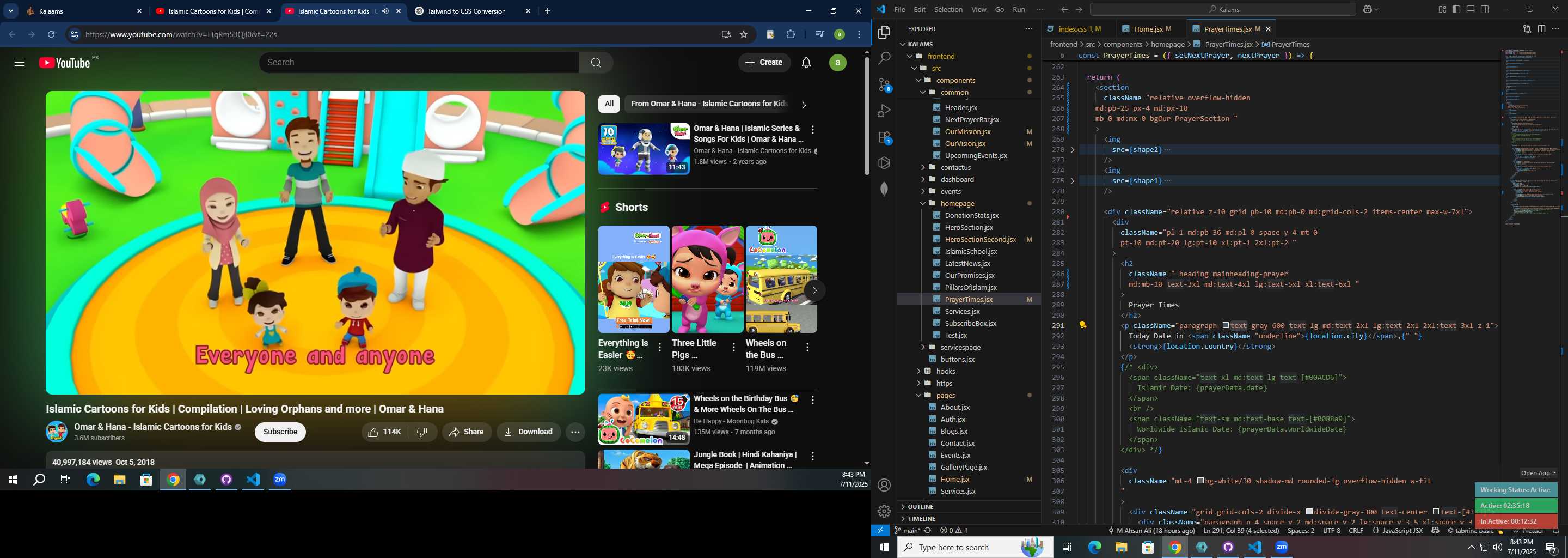Expand the servicespage folder

point(923,347)
